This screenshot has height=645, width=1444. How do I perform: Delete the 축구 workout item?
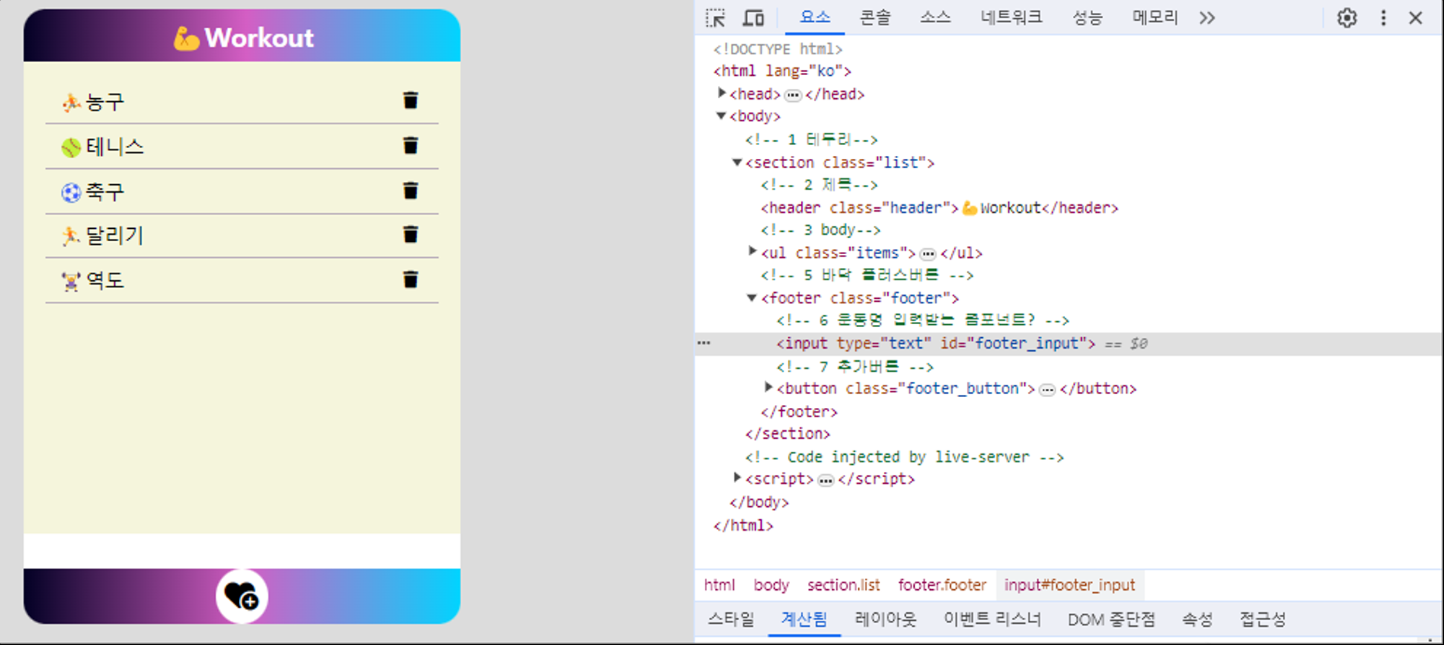click(410, 190)
